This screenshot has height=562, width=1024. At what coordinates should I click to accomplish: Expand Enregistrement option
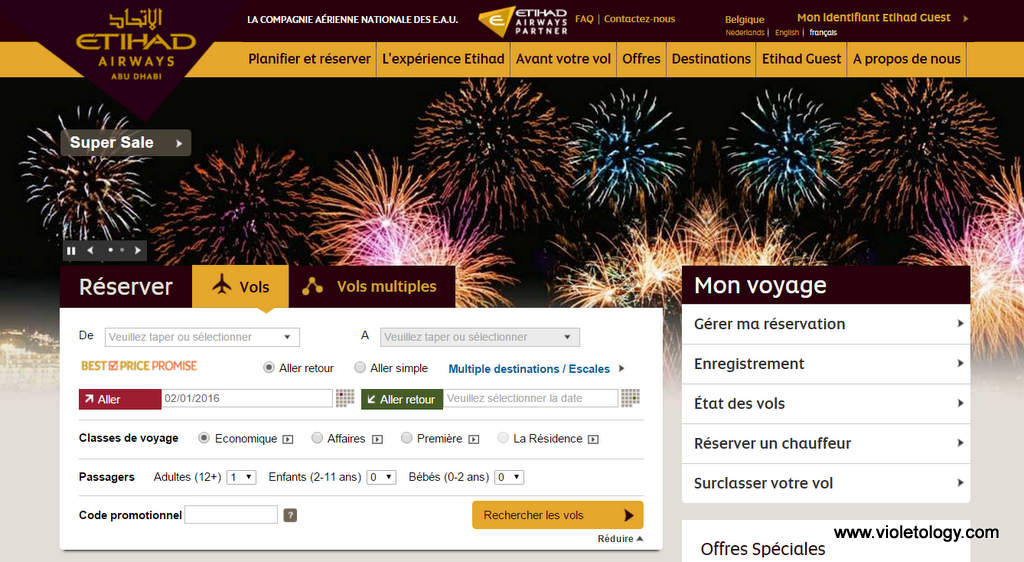click(x=826, y=364)
